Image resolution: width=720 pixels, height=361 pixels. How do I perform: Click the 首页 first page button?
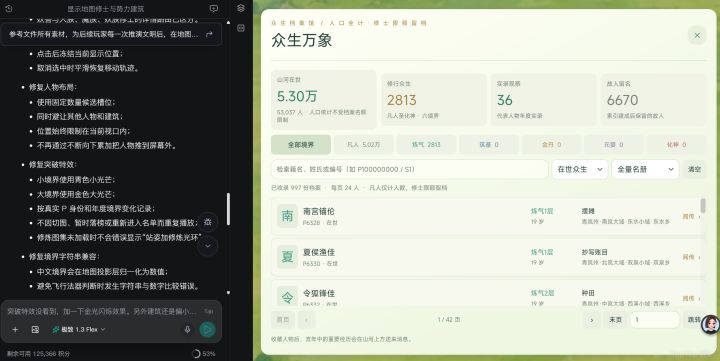pos(283,320)
